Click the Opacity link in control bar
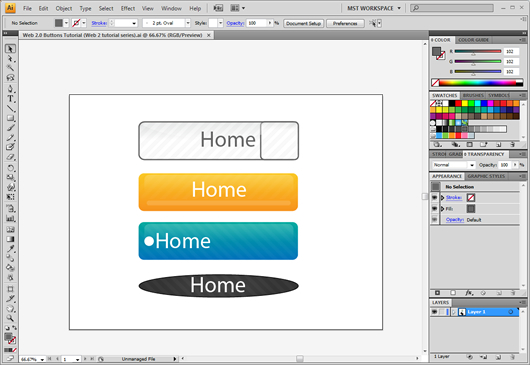 (235, 23)
